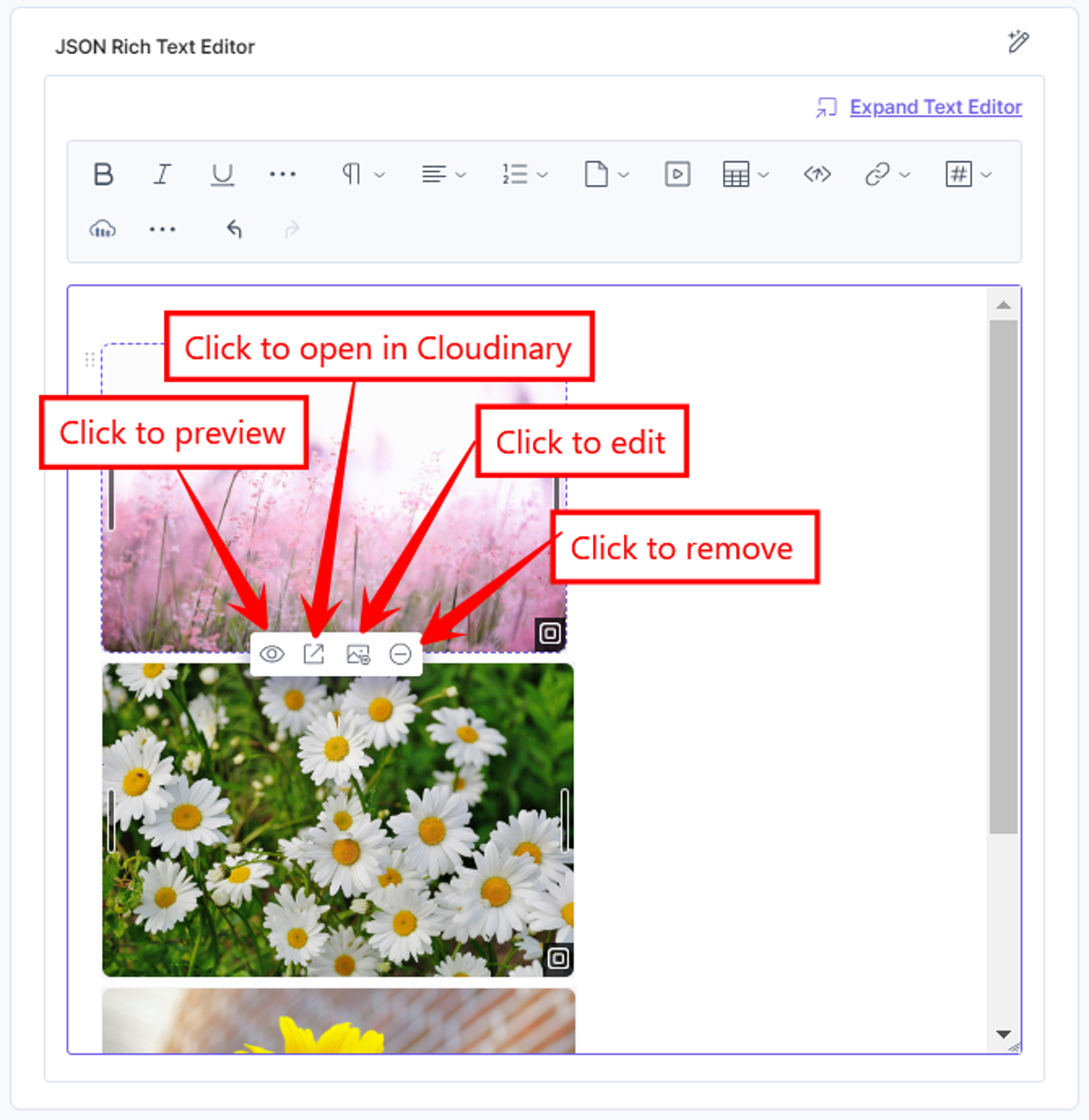Open the Cloudinary asset picker
Image resolution: width=1089 pixels, height=1120 pixels.
103,230
